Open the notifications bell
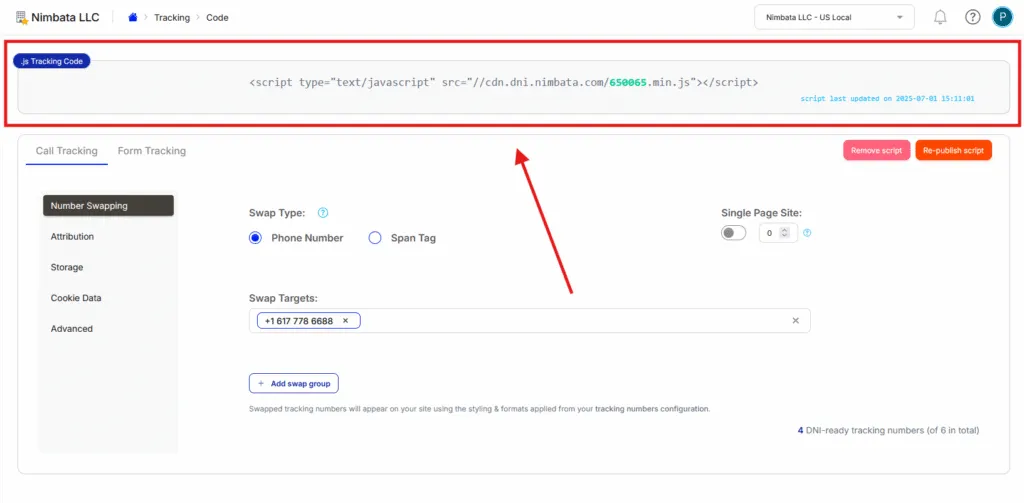 pos(940,18)
